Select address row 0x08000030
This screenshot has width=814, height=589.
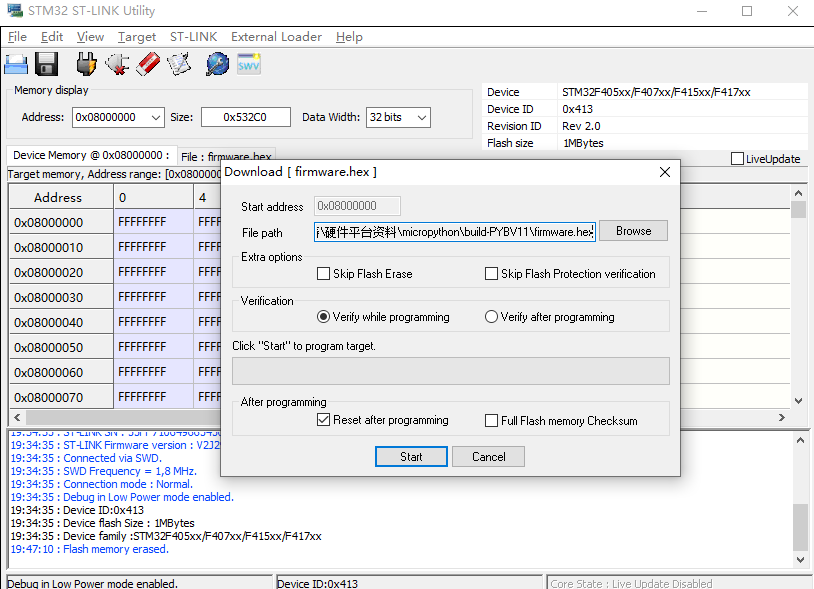coord(61,297)
